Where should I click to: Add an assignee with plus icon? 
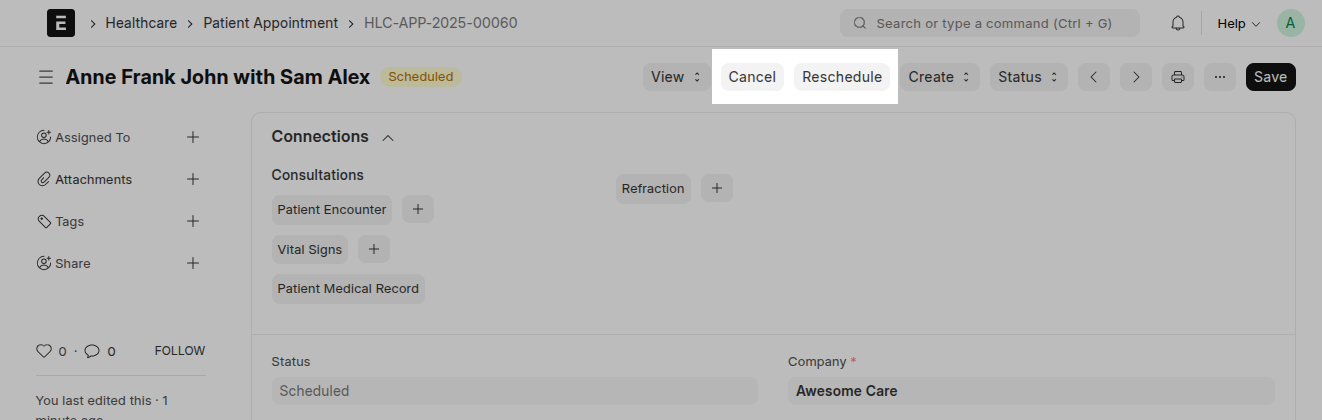pyautogui.click(x=193, y=137)
